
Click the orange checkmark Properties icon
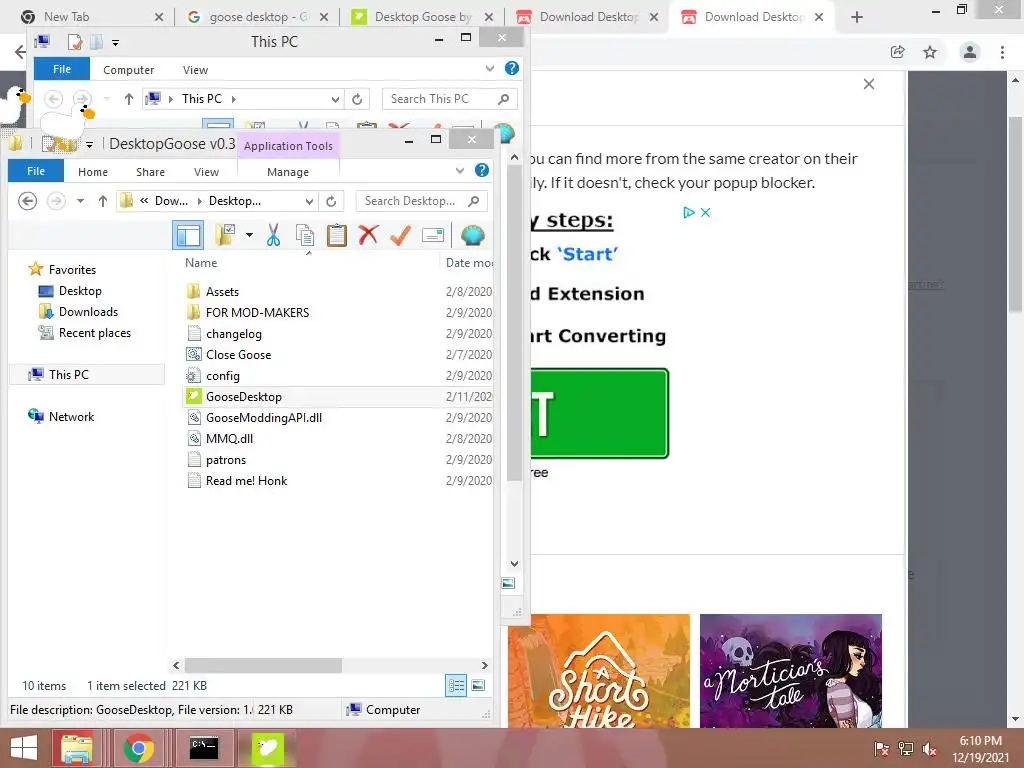400,235
